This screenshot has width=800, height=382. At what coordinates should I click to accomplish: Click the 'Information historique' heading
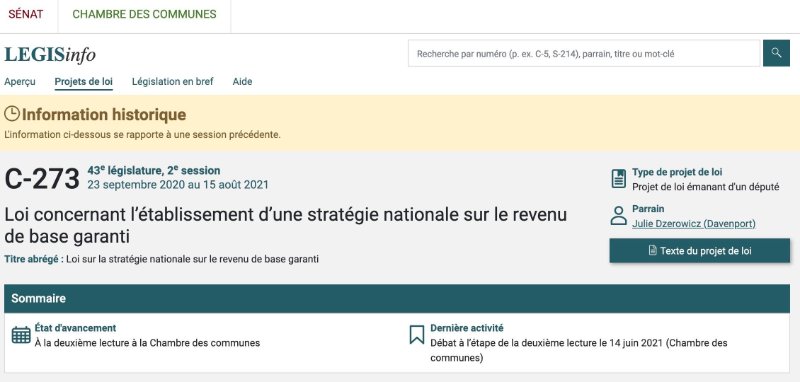104,114
